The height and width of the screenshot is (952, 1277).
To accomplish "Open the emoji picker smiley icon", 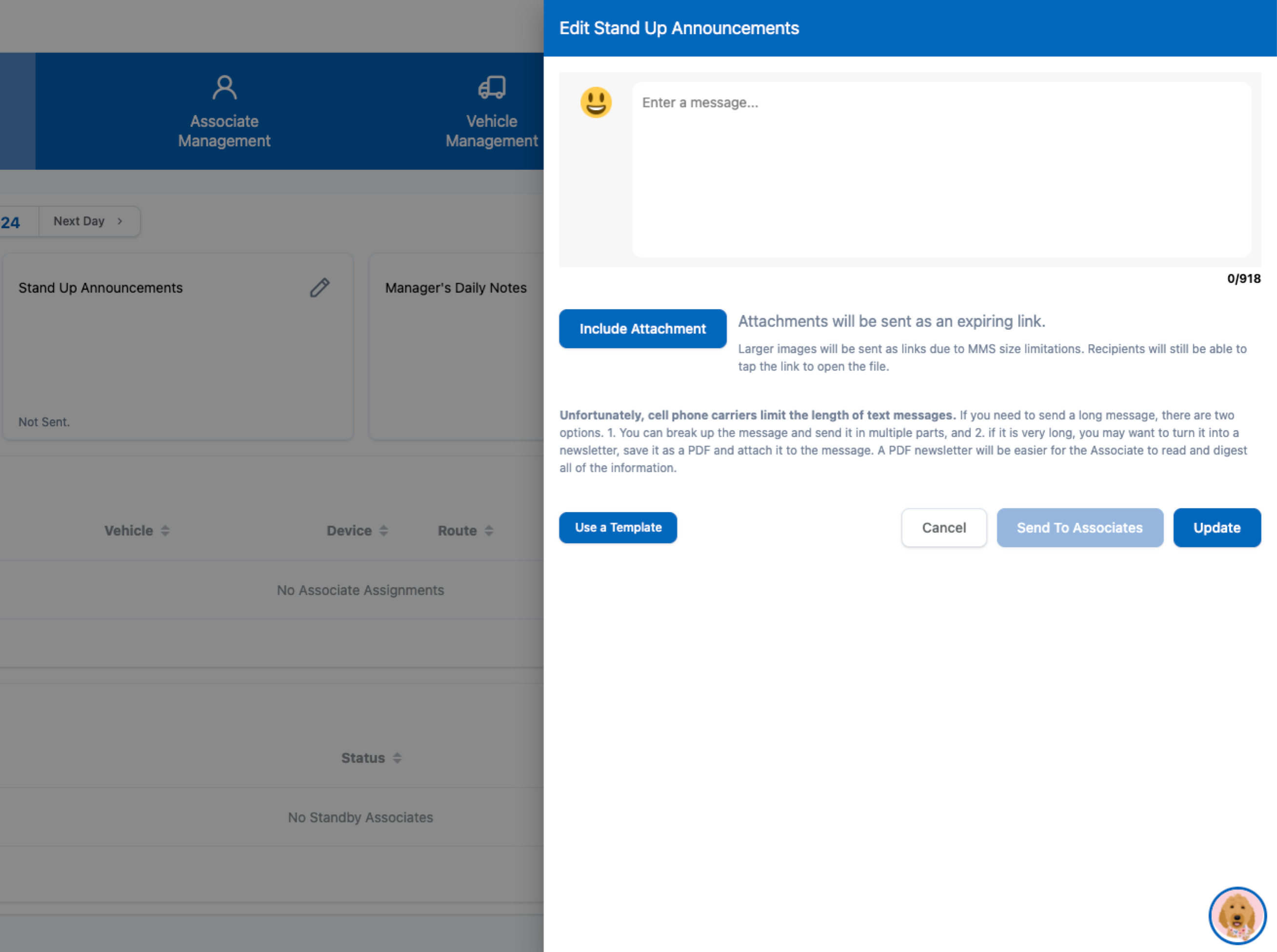I will point(596,102).
